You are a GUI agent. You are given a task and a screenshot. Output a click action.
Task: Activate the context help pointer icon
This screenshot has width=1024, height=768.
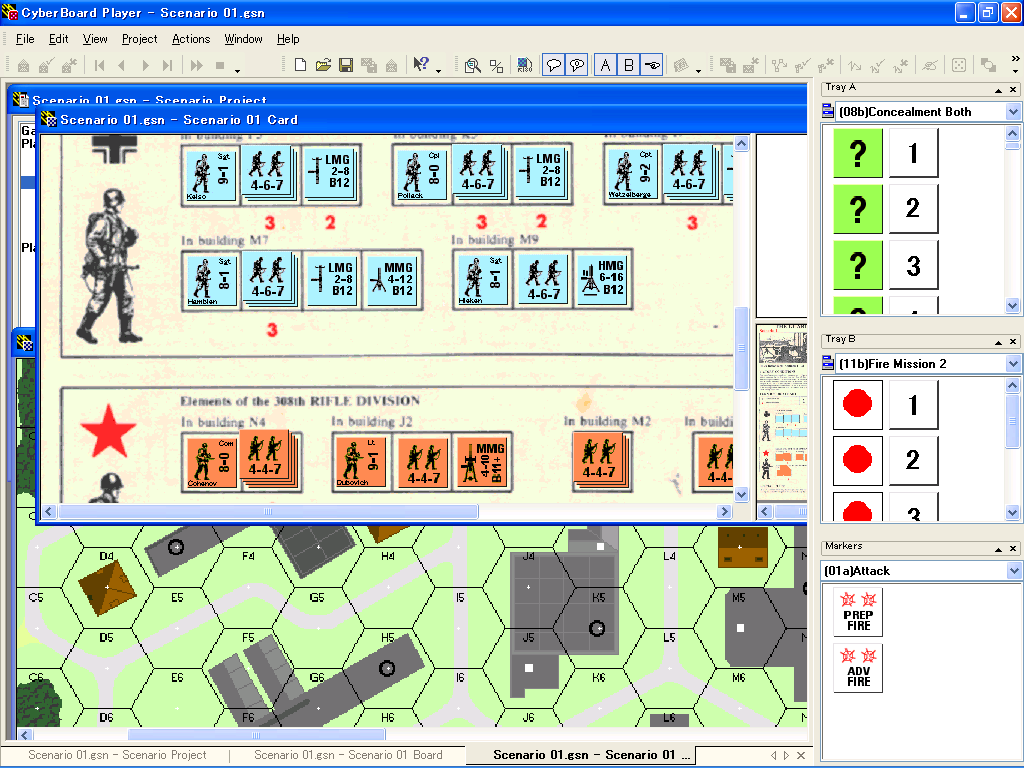421,65
